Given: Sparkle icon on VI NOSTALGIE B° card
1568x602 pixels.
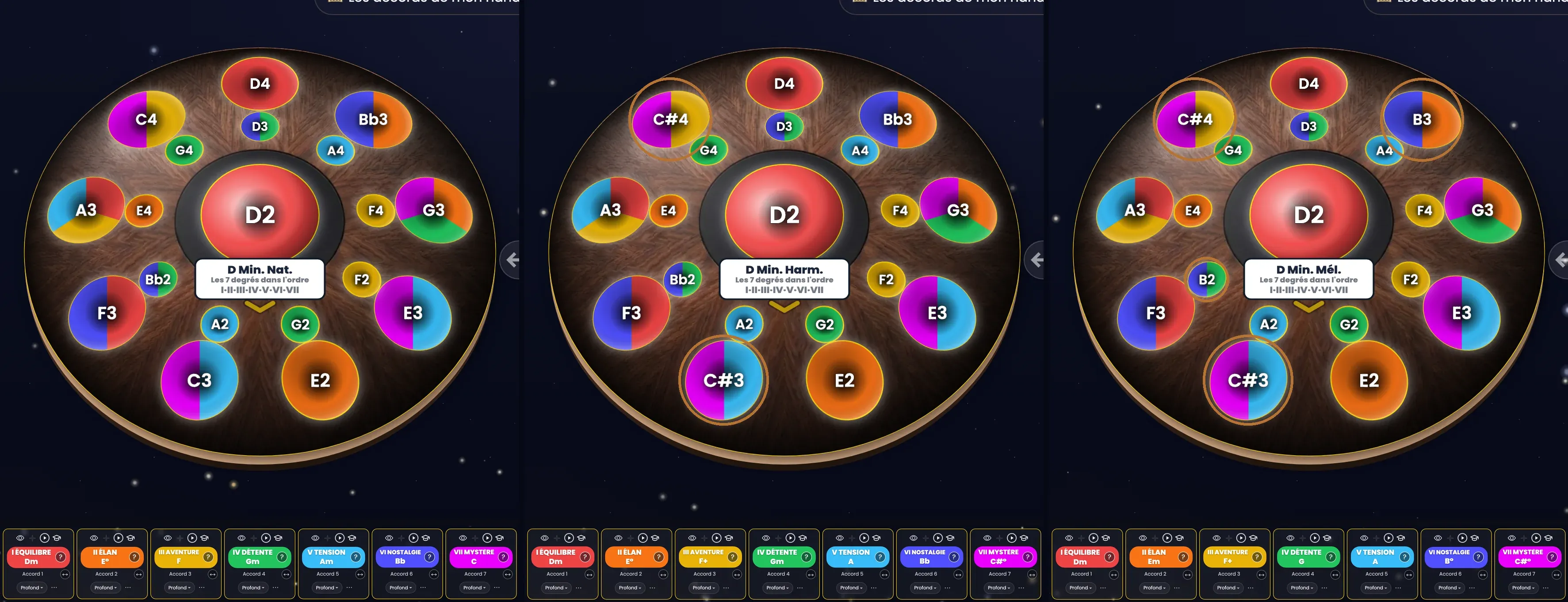Looking at the screenshot, I should 1450,538.
